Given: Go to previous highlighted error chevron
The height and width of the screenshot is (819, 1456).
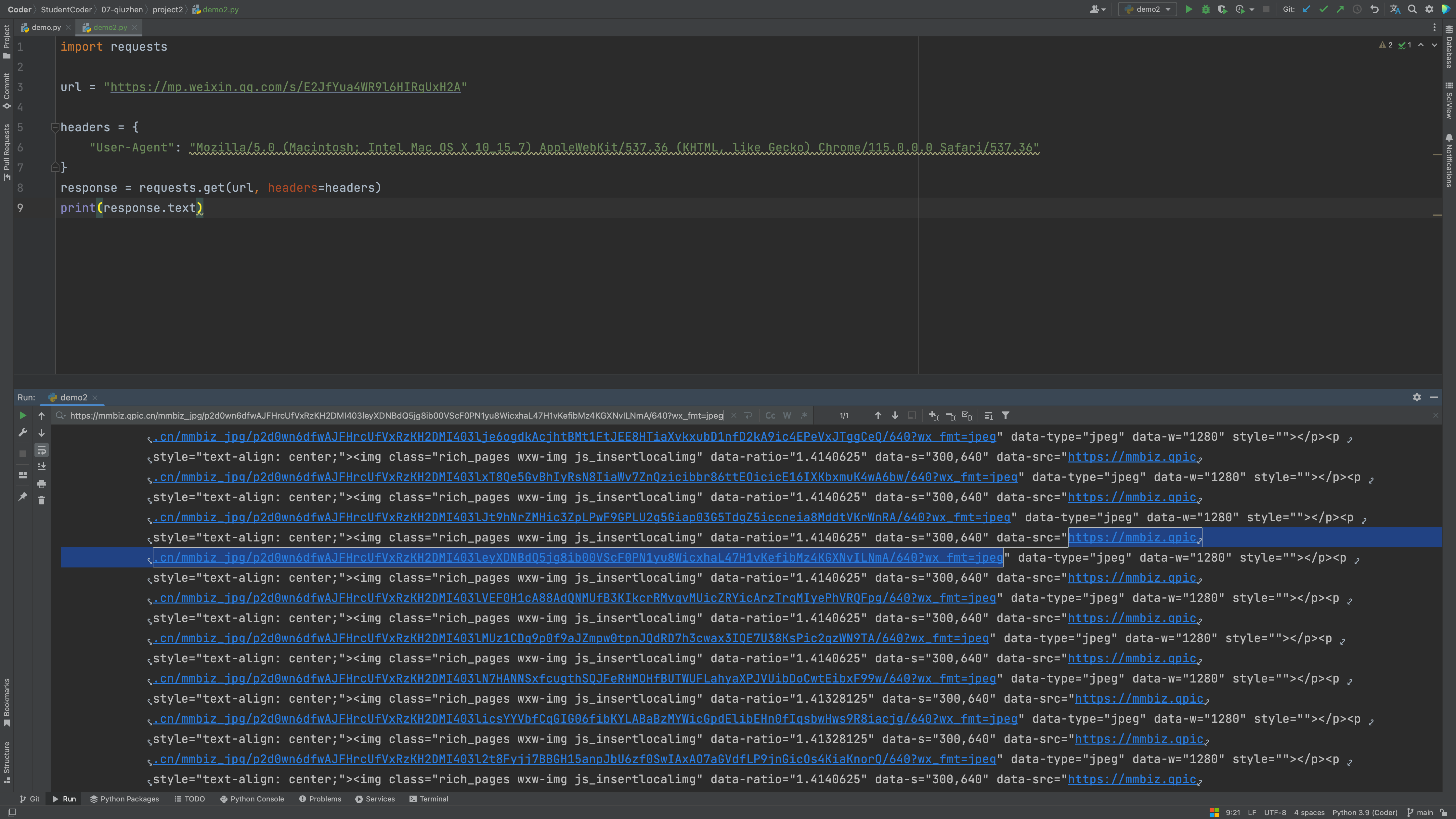Looking at the screenshot, I should (x=1421, y=45).
